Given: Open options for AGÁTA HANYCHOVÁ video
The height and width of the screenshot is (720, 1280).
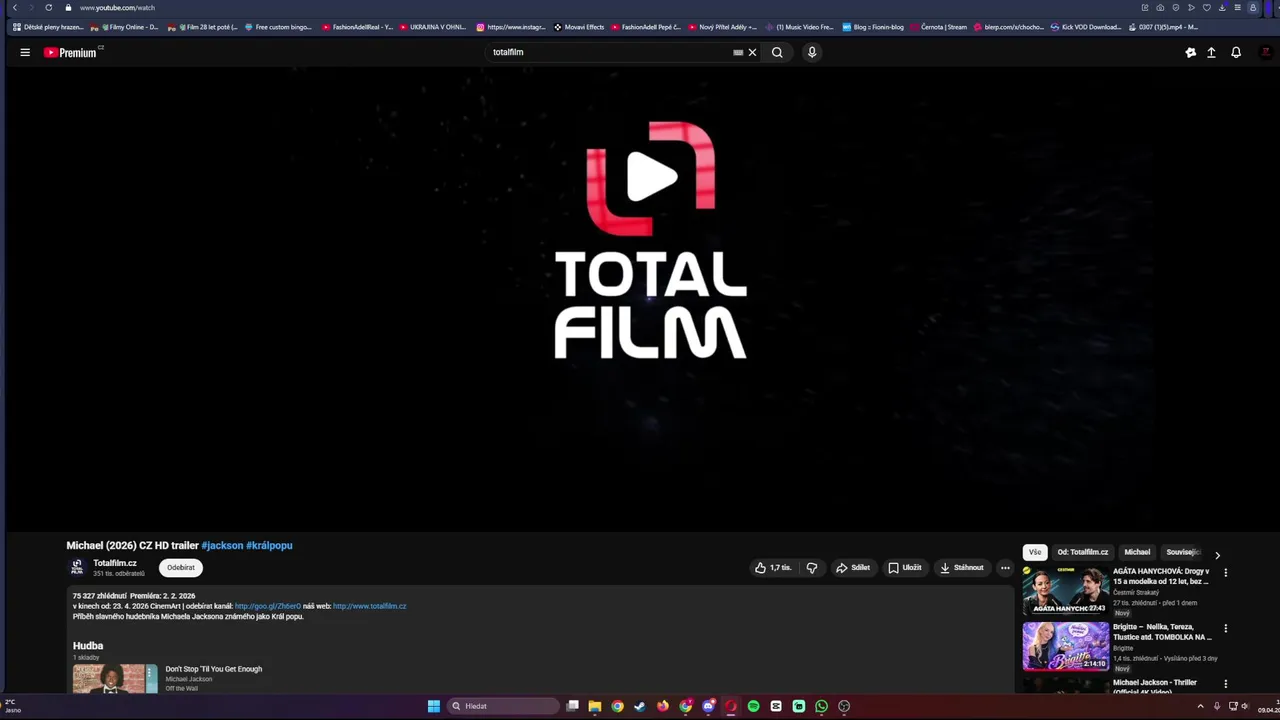Looking at the screenshot, I should [x=1226, y=573].
